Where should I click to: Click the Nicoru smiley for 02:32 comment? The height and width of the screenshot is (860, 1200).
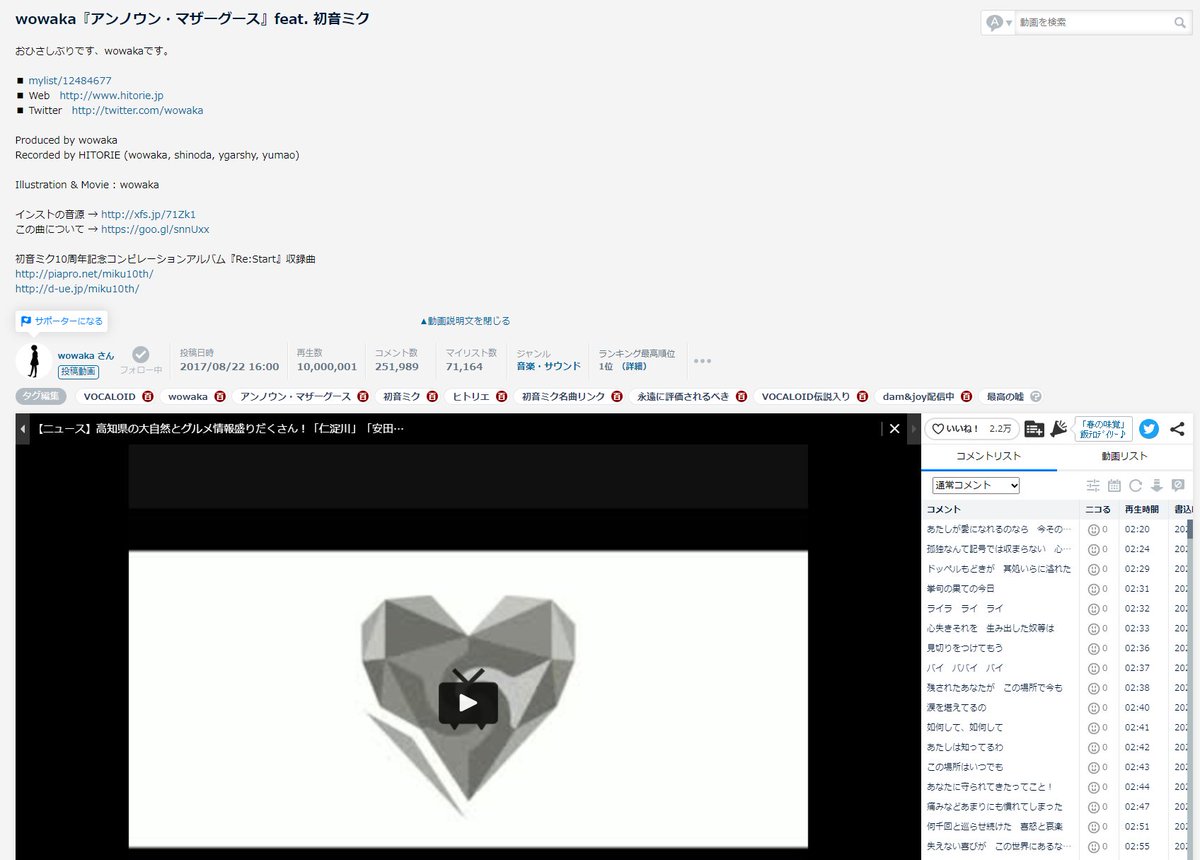(x=1093, y=608)
